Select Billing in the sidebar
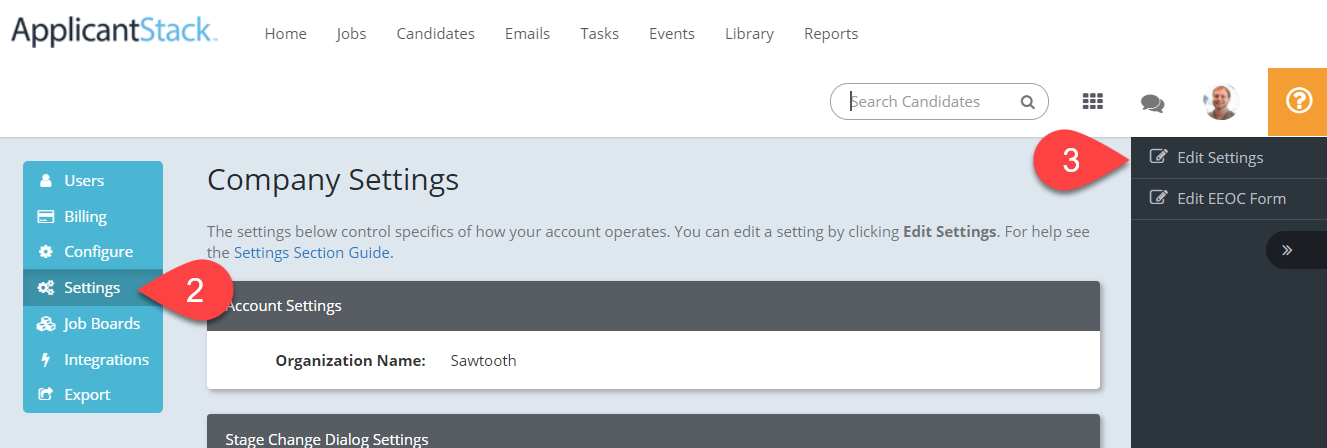 click(93, 217)
